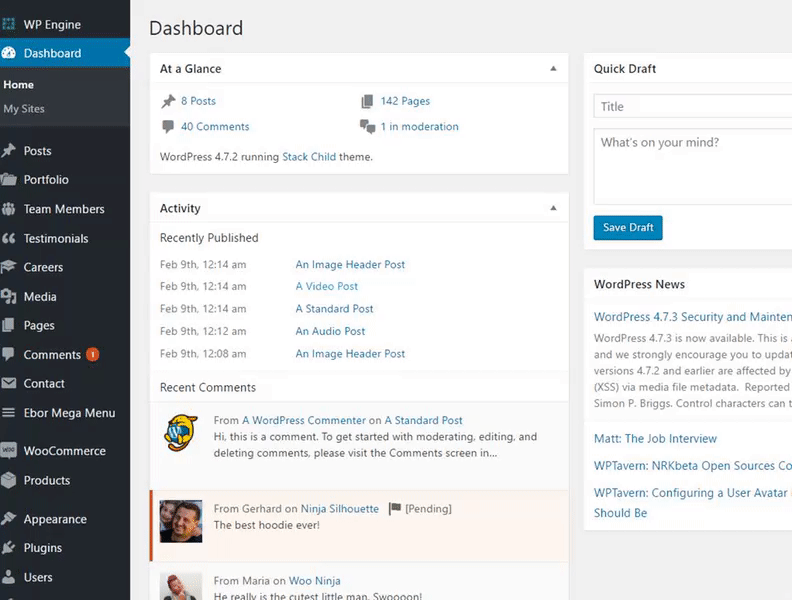Click the pin icon beside 8 Posts
Screen dimensions: 792x600
pos(168,101)
